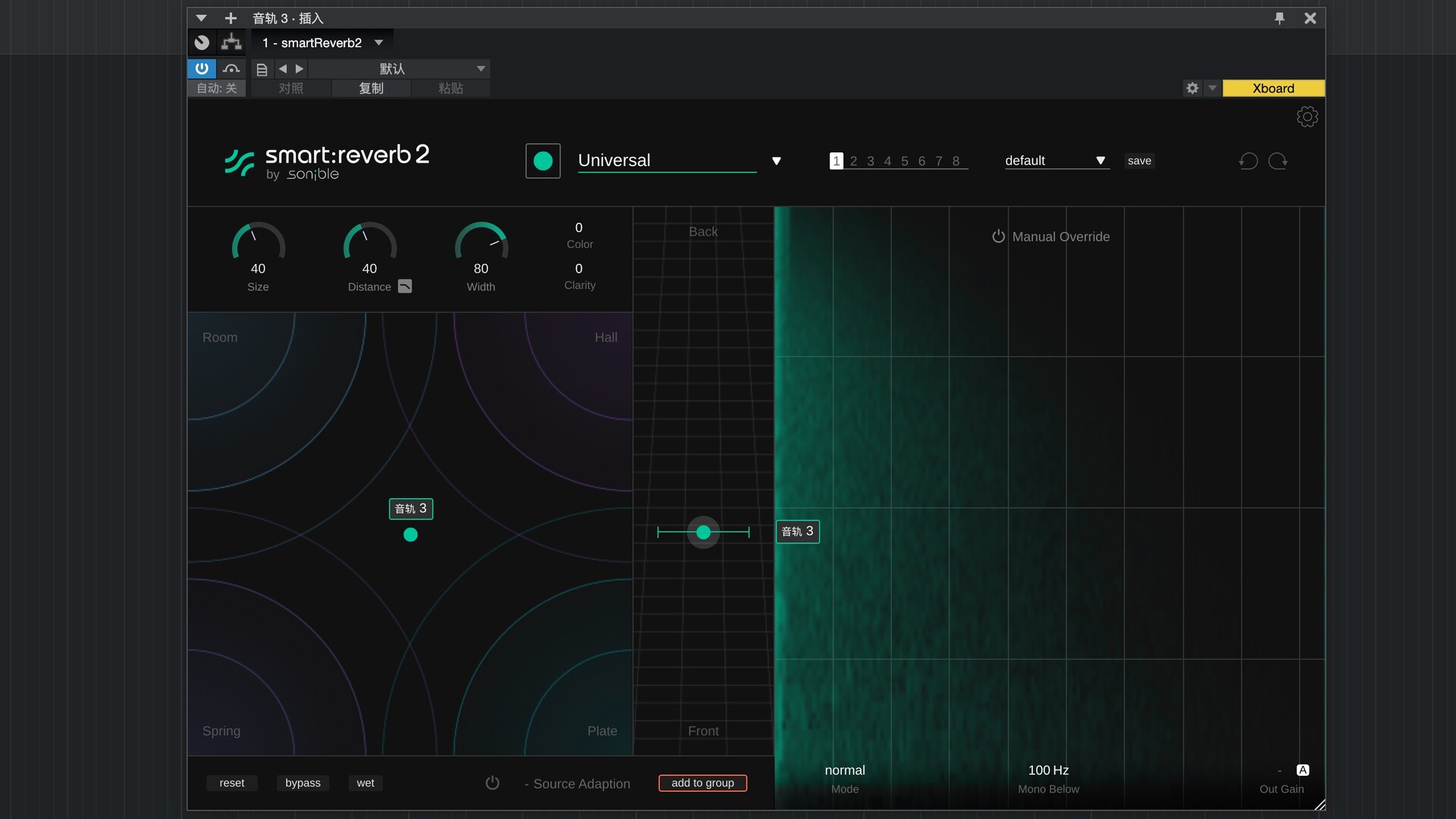Click the half-moon insert view icon
The height and width of the screenshot is (819, 1456).
point(202,42)
